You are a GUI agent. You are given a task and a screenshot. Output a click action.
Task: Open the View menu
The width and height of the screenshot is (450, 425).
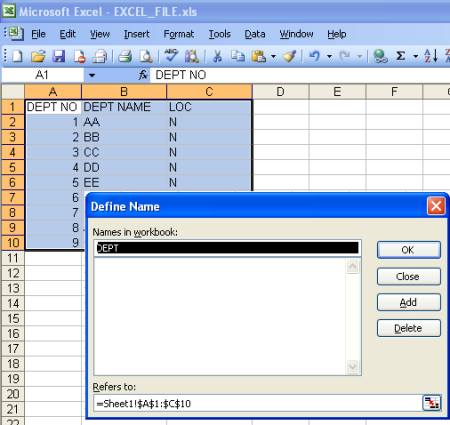(x=100, y=34)
